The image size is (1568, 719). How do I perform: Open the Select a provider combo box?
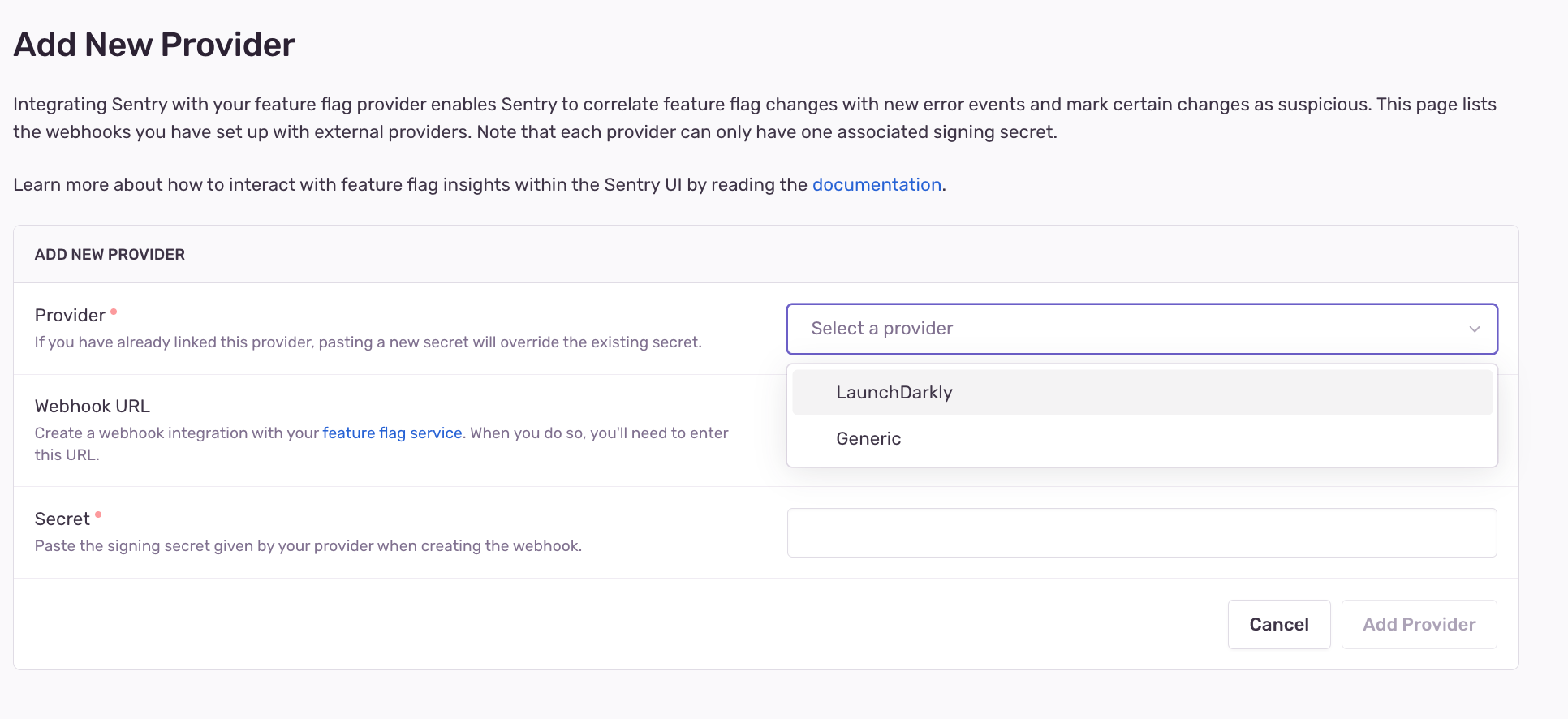1142,329
